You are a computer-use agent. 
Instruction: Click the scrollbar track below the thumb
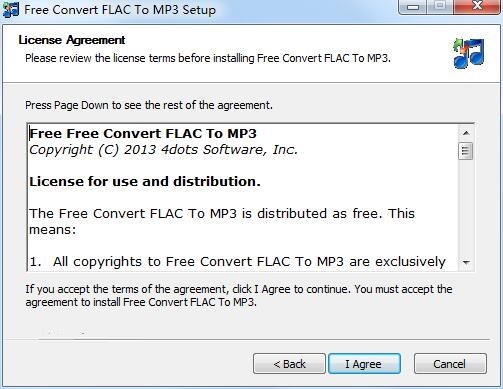tap(466, 207)
